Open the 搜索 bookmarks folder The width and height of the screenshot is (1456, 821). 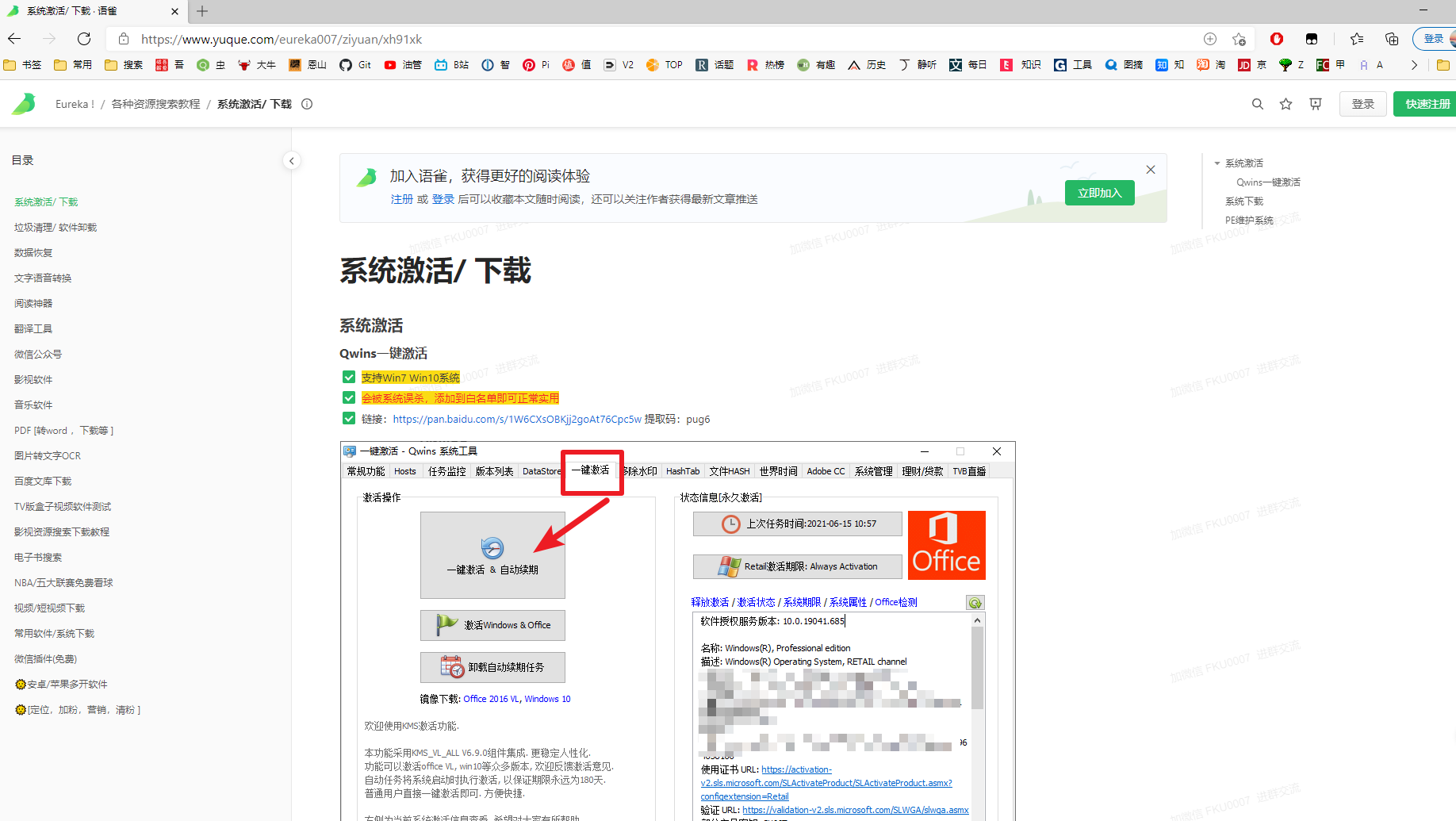coord(124,65)
